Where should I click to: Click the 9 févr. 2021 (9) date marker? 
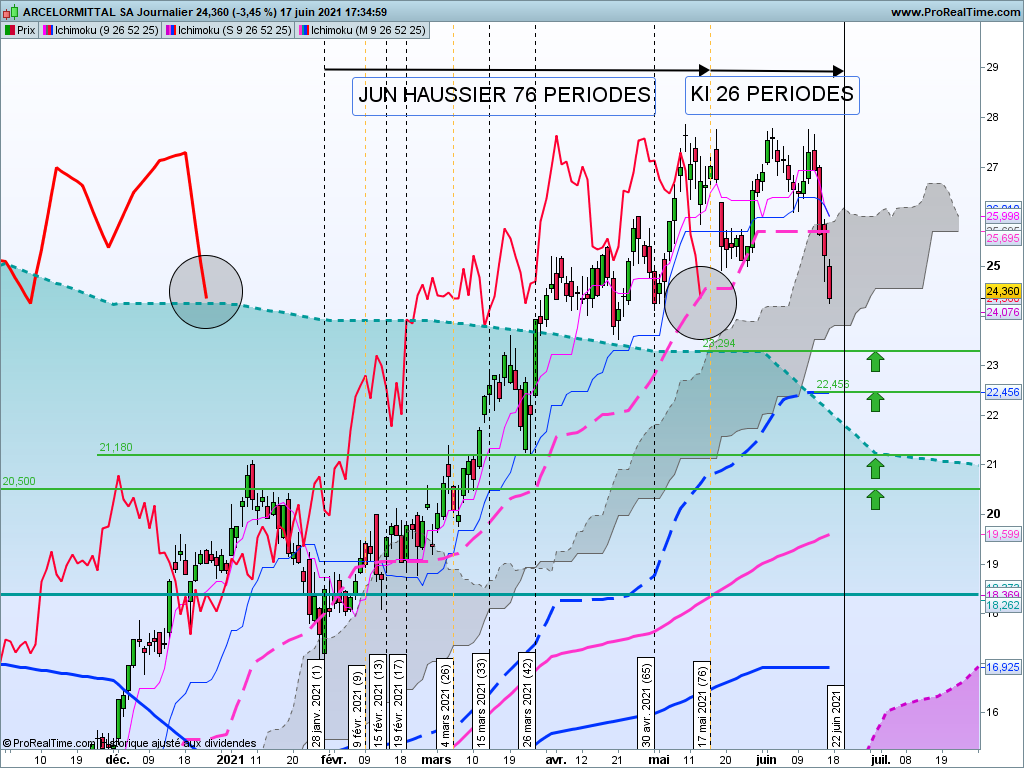[357, 707]
